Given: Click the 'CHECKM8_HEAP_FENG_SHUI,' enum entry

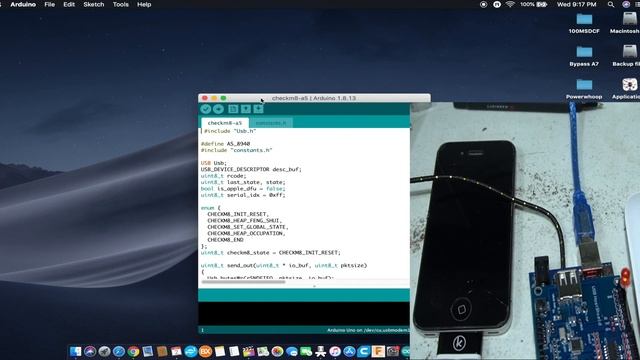Looking at the screenshot, I should pyautogui.click(x=244, y=221).
